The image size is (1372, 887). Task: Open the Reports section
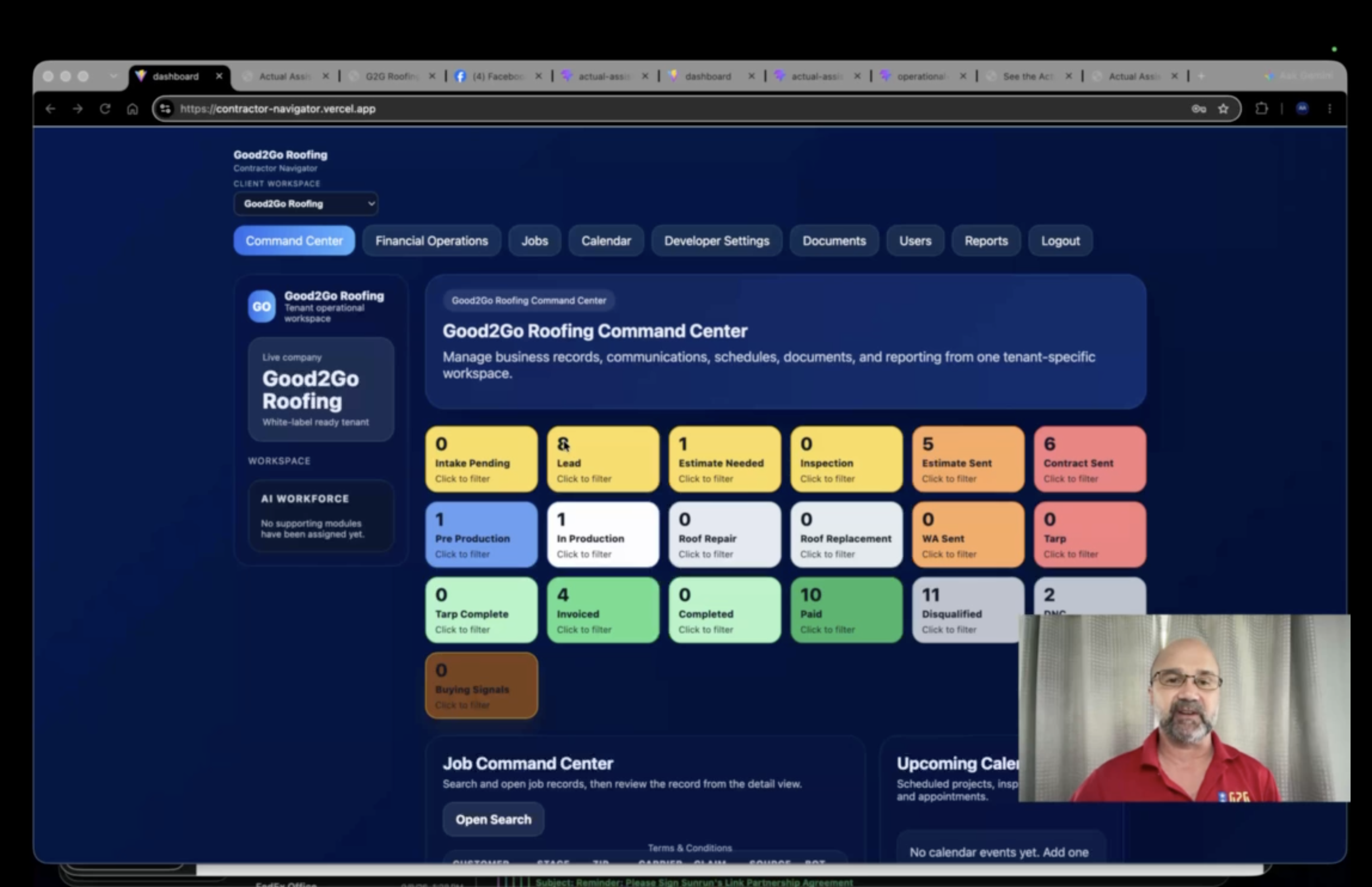(x=986, y=241)
